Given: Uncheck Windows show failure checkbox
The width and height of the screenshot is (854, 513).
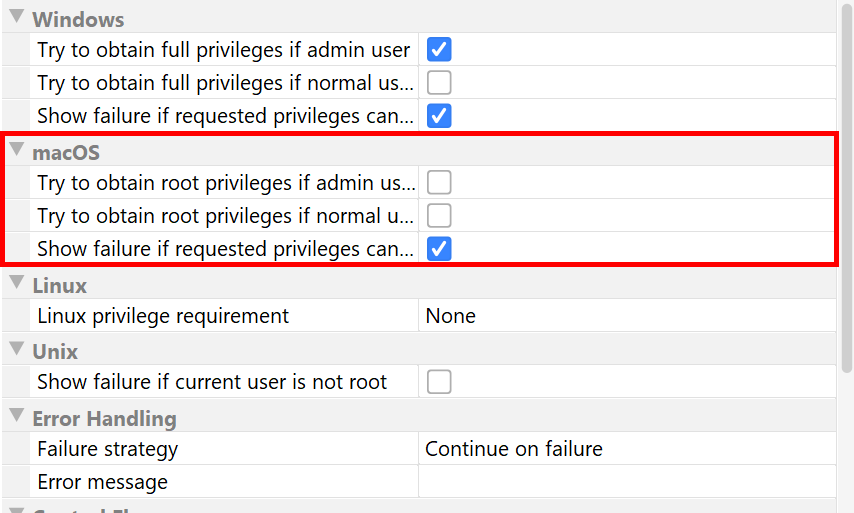Looking at the screenshot, I should click(x=439, y=116).
